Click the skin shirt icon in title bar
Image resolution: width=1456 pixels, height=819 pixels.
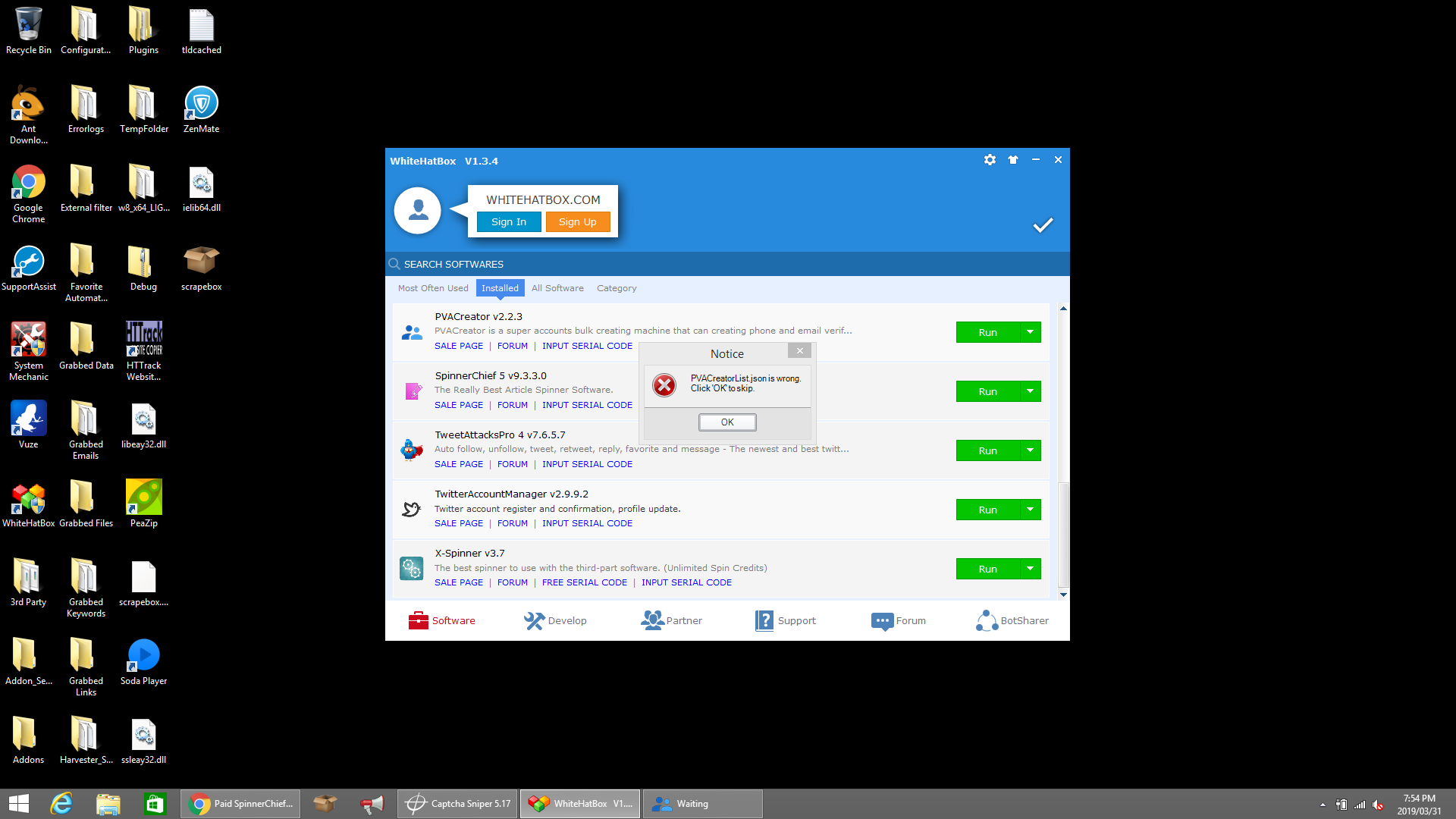tap(1013, 160)
